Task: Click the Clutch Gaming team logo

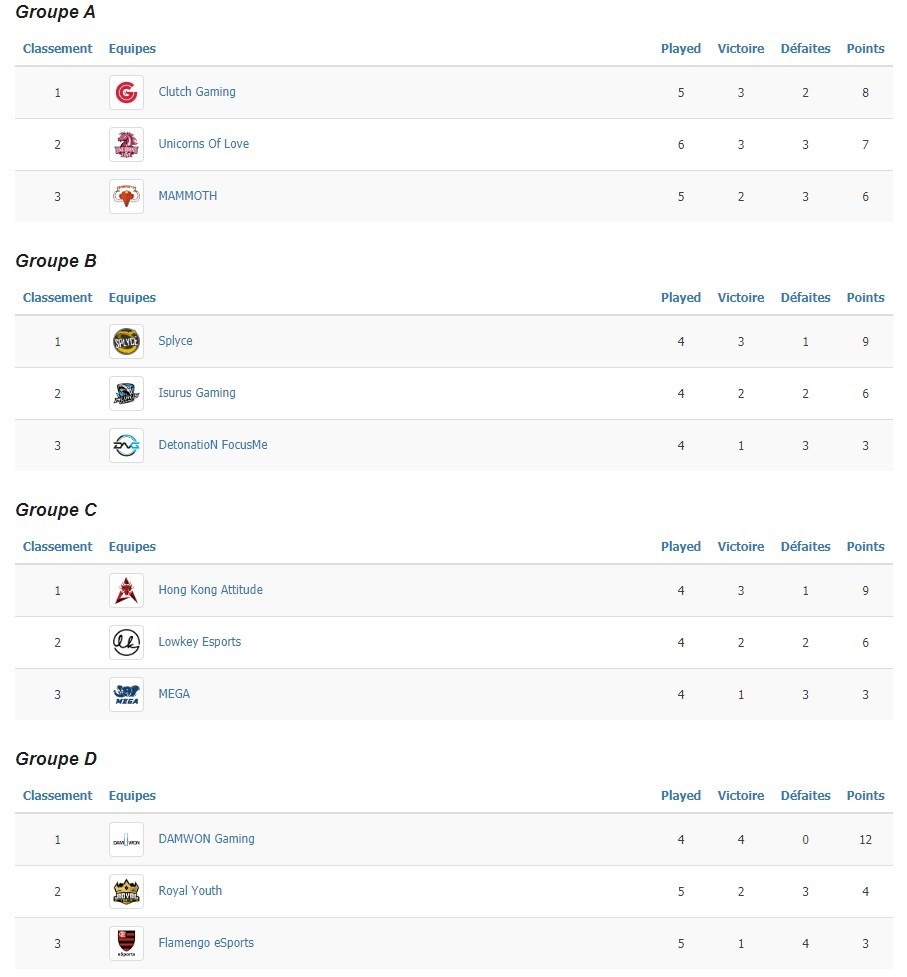Action: [126, 93]
